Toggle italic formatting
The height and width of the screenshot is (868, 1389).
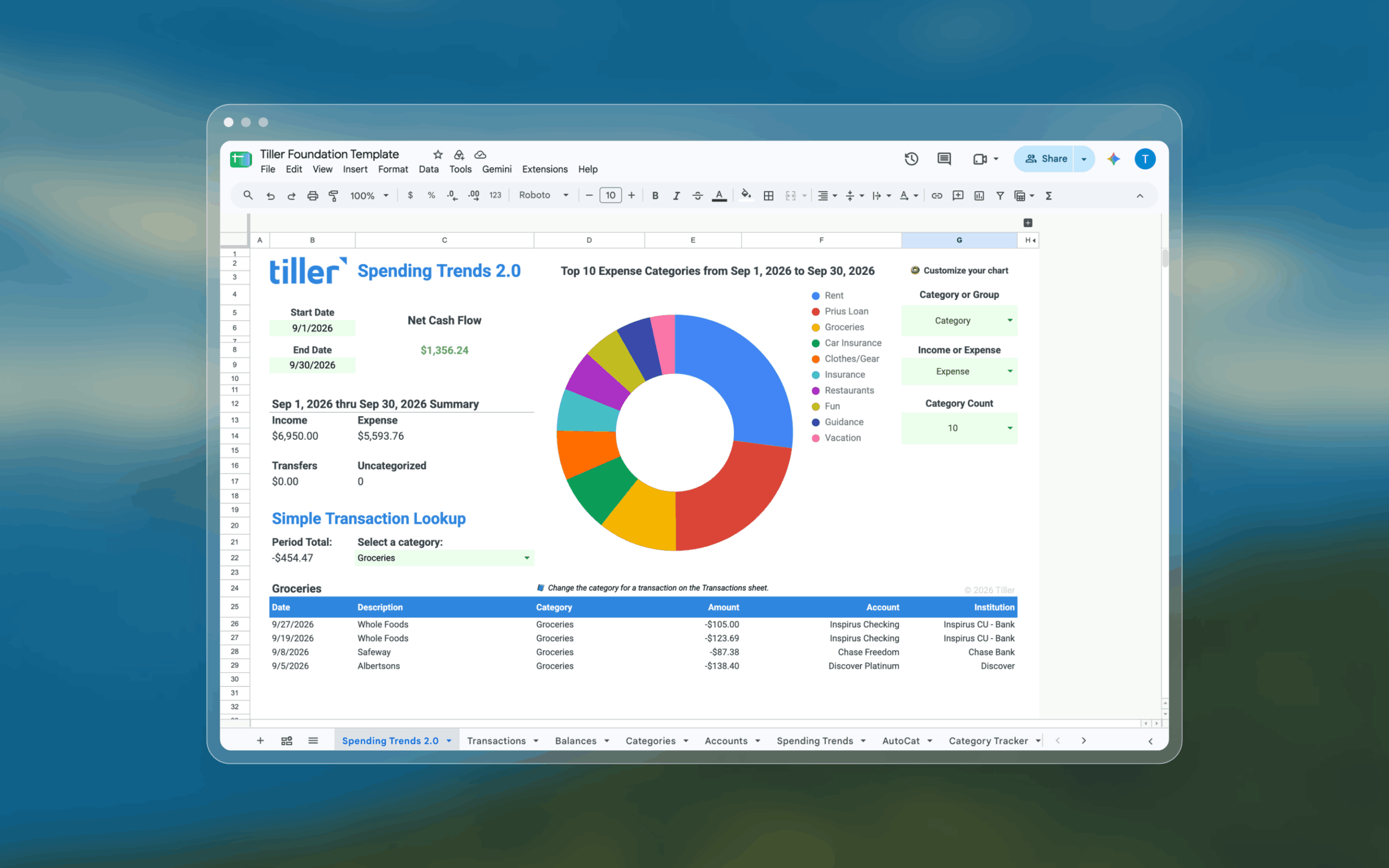[676, 196]
